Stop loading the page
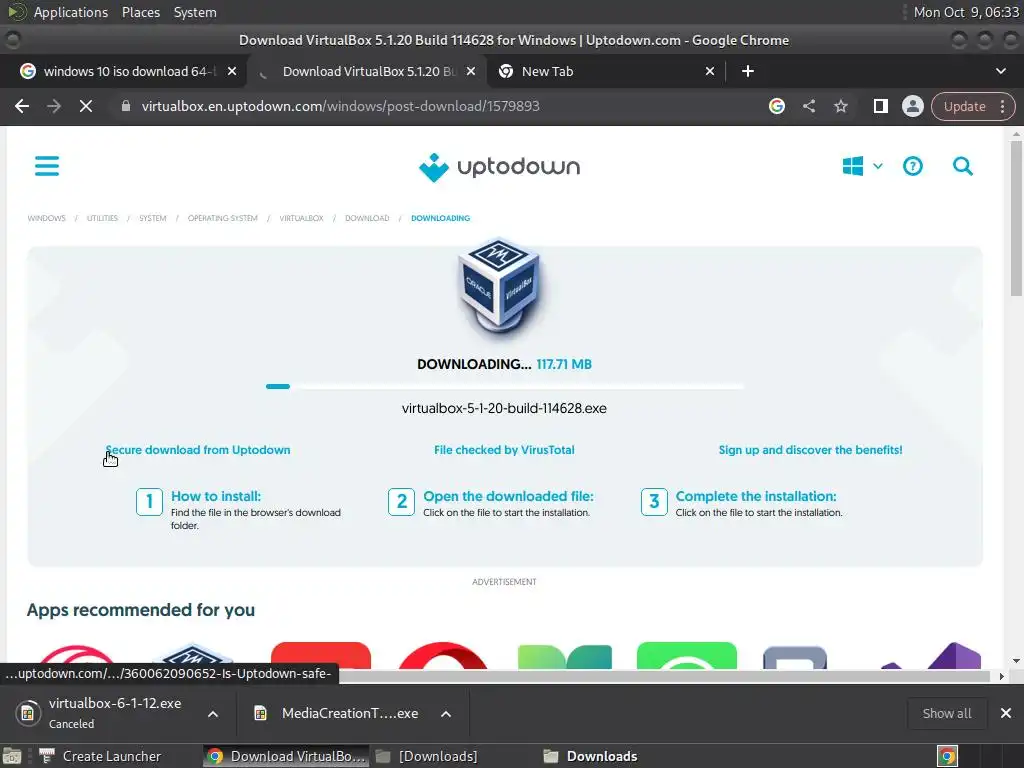 click(86, 106)
